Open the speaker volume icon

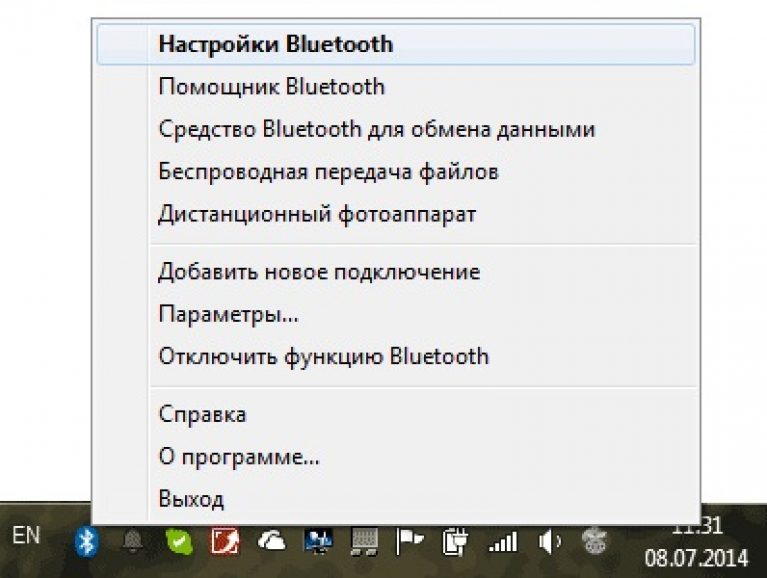549,541
